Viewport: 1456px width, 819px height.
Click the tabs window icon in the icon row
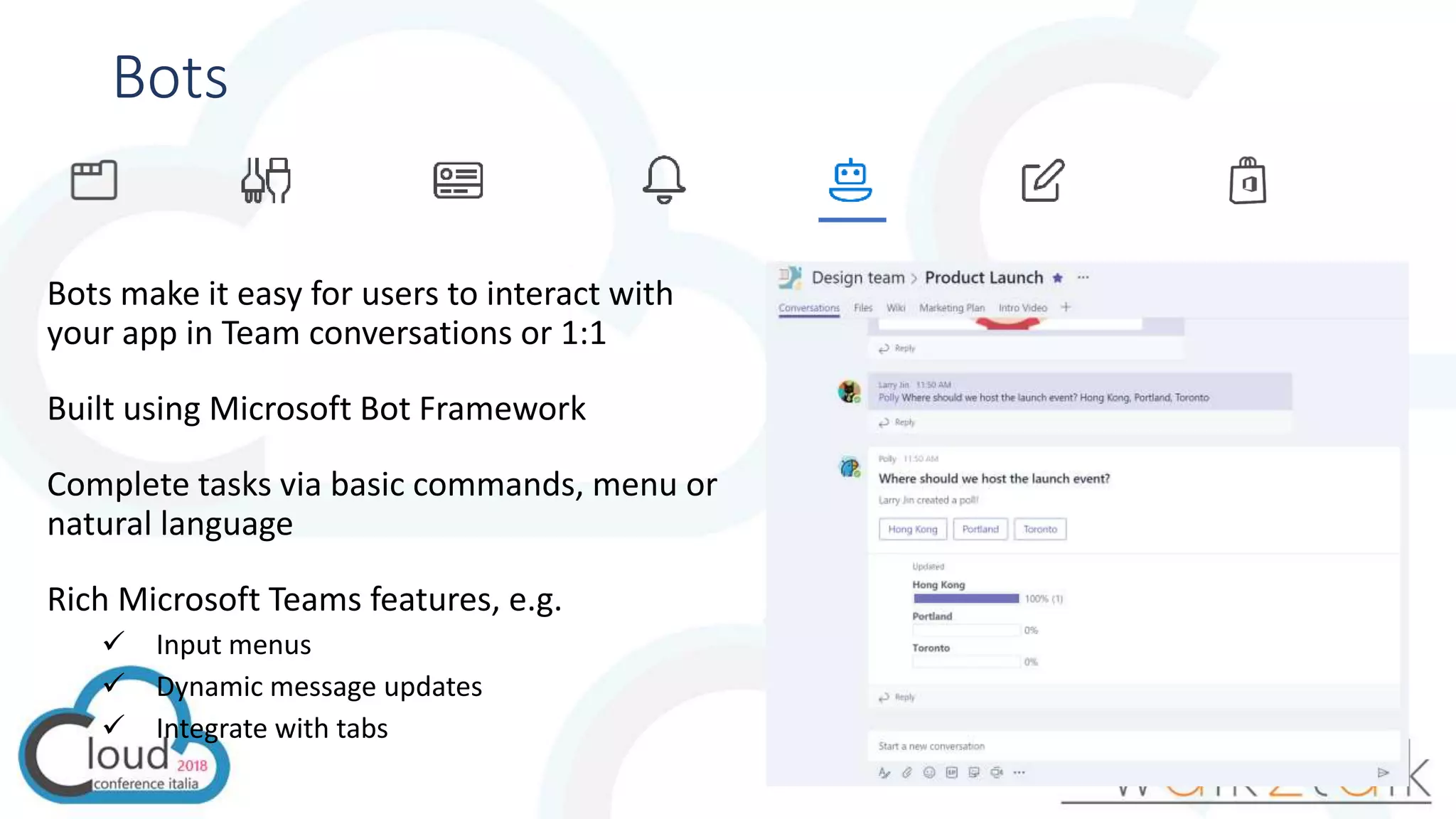point(94,180)
